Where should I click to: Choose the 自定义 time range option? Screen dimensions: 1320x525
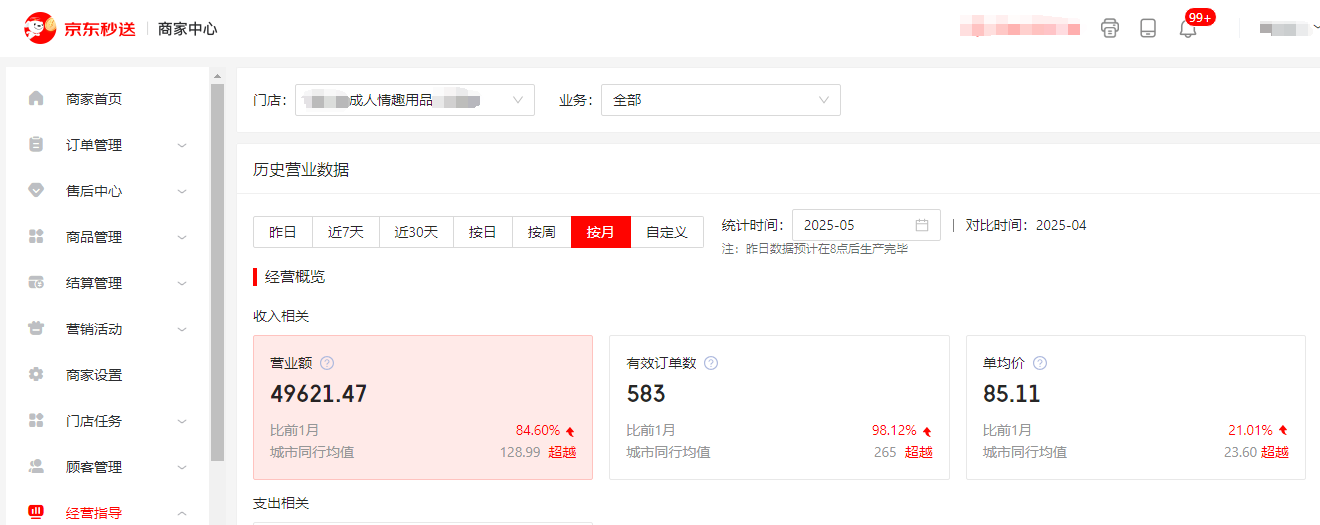click(667, 232)
